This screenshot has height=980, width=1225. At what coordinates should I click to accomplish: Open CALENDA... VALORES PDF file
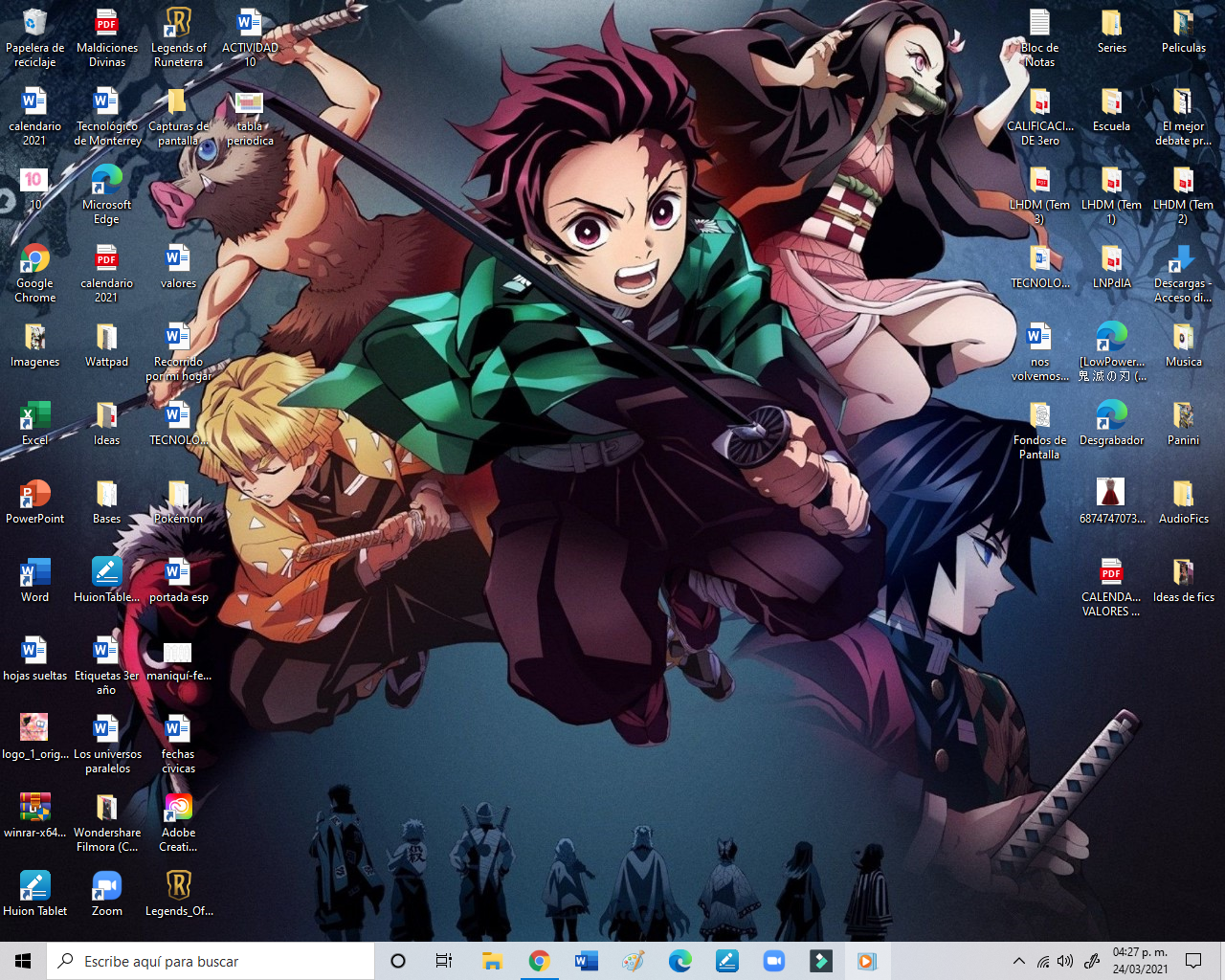(1111, 588)
